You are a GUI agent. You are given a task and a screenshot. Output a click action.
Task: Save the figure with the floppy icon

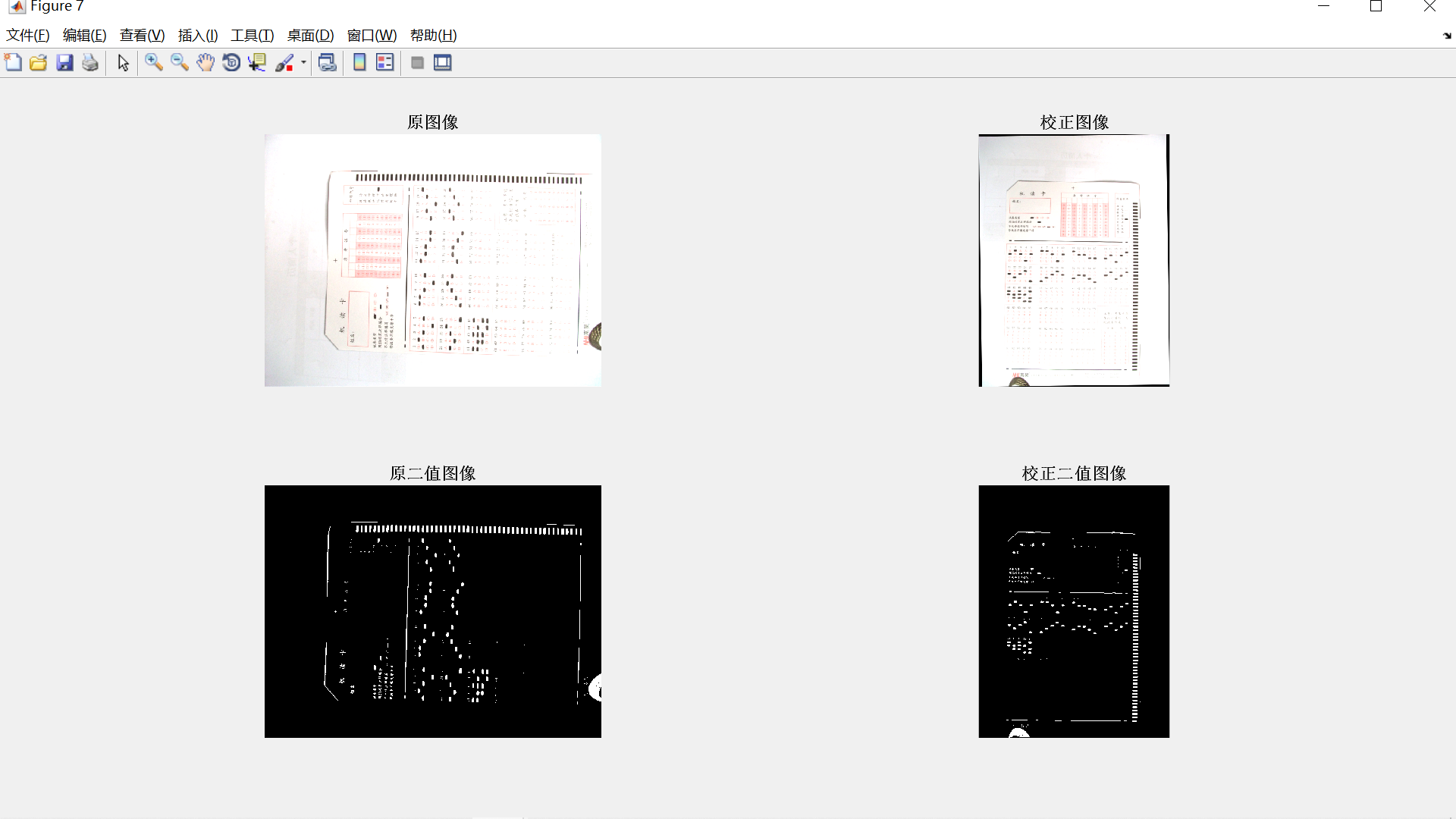pos(64,63)
